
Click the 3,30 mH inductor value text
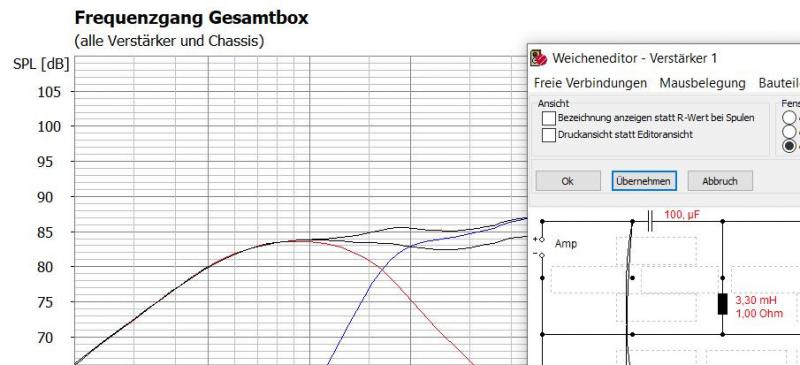(x=755, y=300)
